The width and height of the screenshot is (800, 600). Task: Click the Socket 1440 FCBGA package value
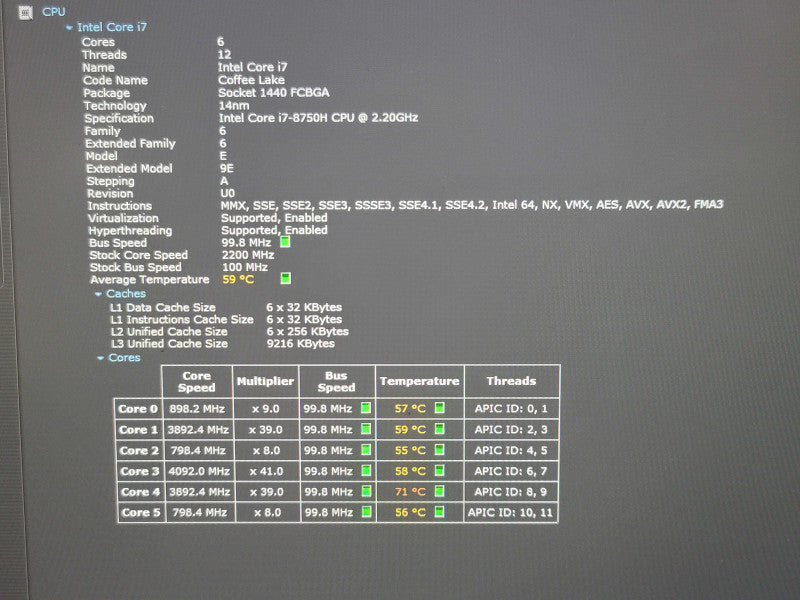coord(274,93)
